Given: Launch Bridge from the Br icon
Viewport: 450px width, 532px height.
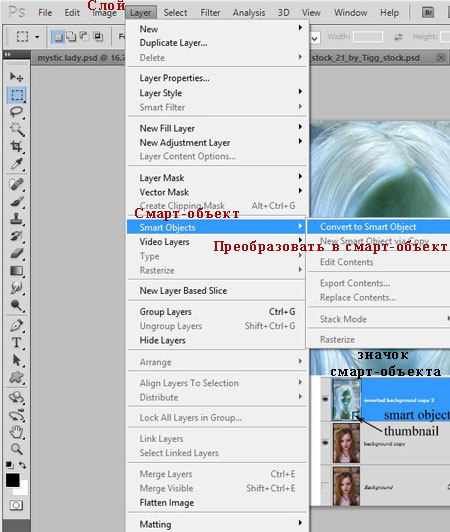Looking at the screenshot, I should point(428,13).
